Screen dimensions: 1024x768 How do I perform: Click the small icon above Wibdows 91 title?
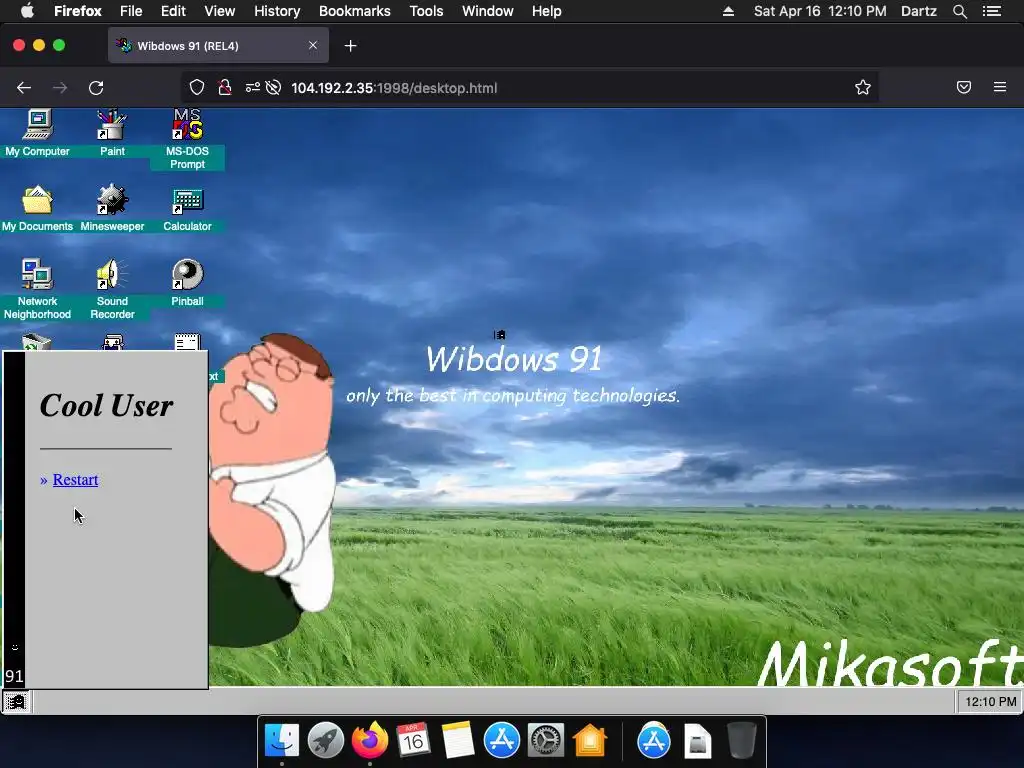[500, 334]
